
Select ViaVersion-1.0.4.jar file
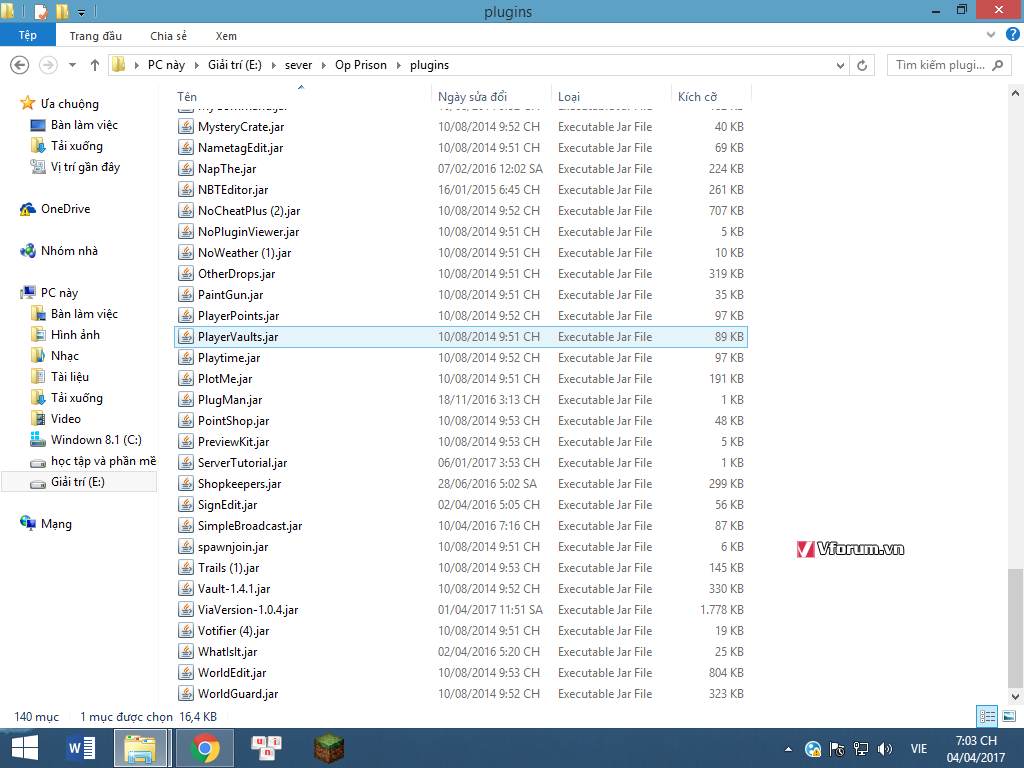(248, 610)
